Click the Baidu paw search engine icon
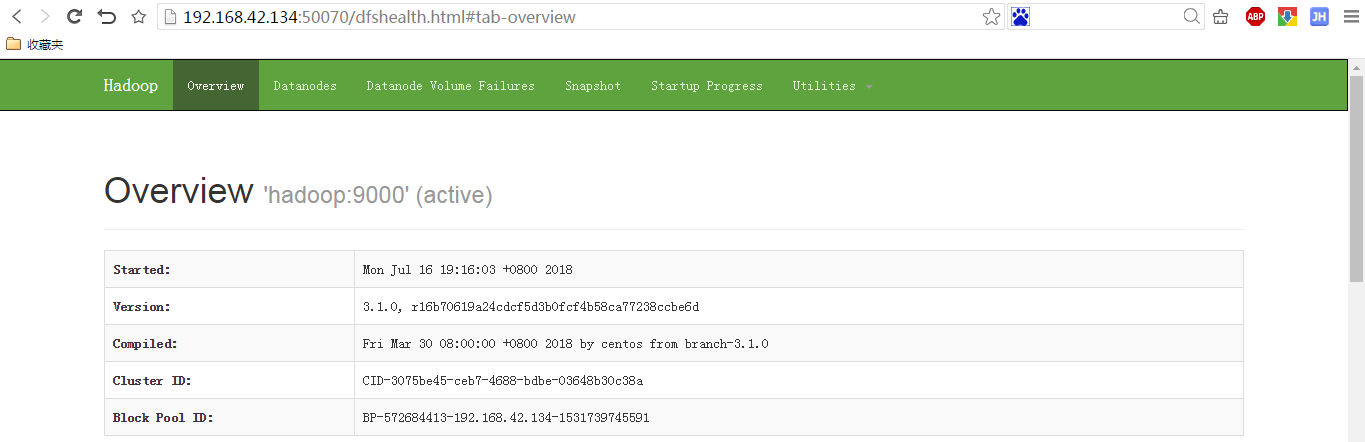Image resolution: width=1365 pixels, height=442 pixels. [1020, 17]
